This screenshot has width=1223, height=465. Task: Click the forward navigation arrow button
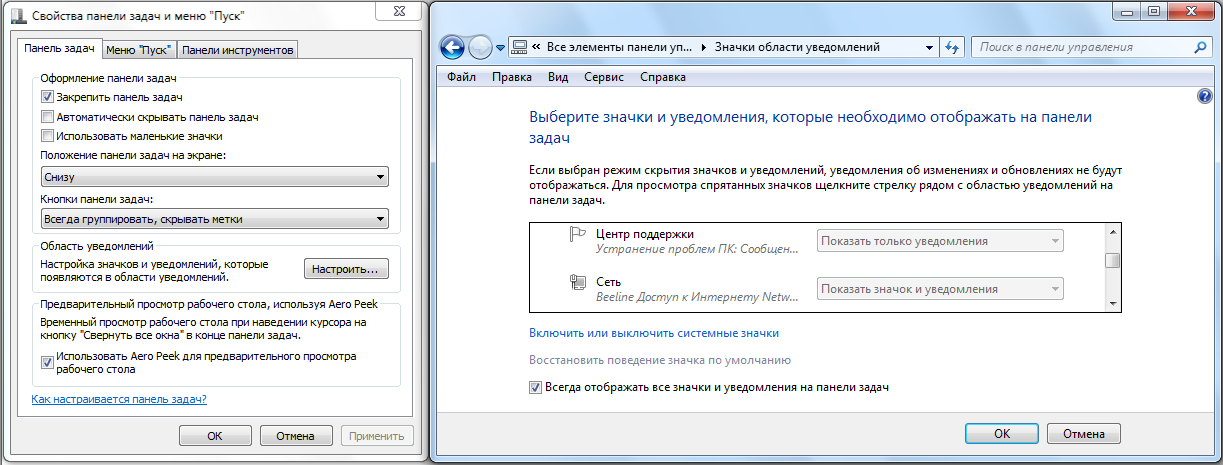(480, 47)
